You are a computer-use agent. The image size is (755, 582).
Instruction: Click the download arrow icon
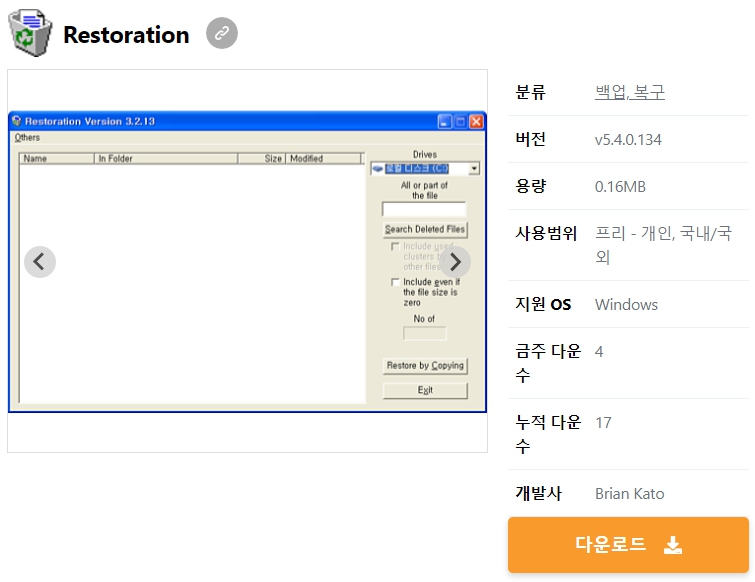click(x=673, y=545)
